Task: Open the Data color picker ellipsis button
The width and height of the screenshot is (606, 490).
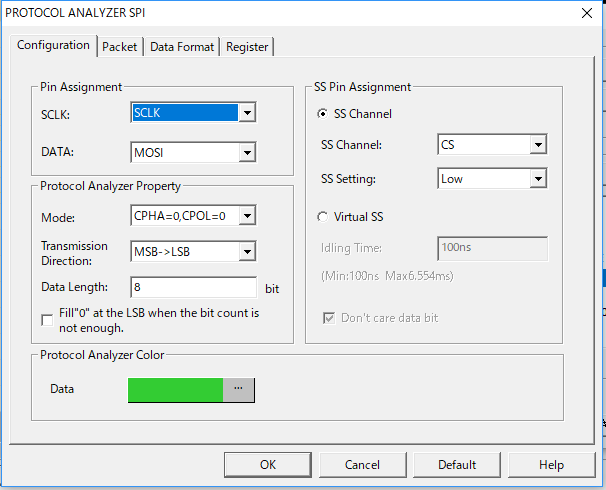Action: (x=238, y=390)
